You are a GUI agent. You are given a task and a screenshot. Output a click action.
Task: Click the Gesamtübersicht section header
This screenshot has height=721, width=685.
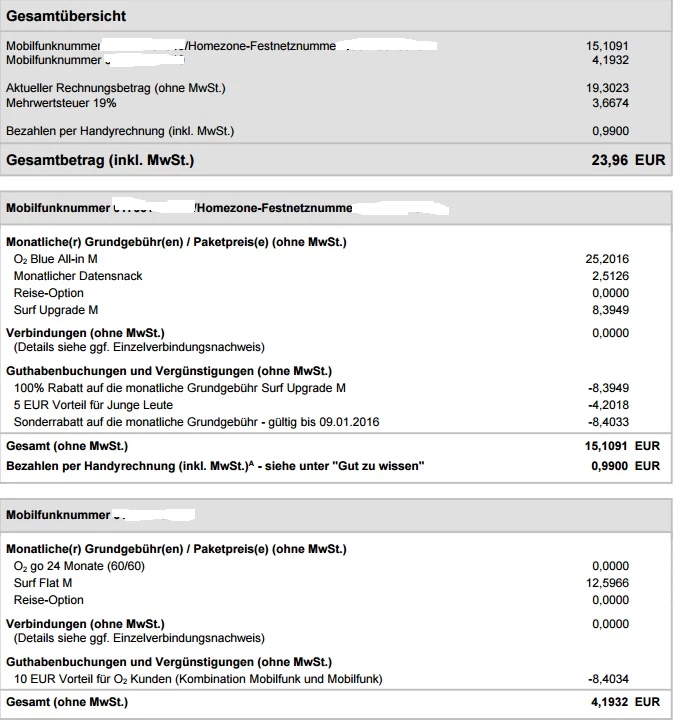(x=66, y=17)
